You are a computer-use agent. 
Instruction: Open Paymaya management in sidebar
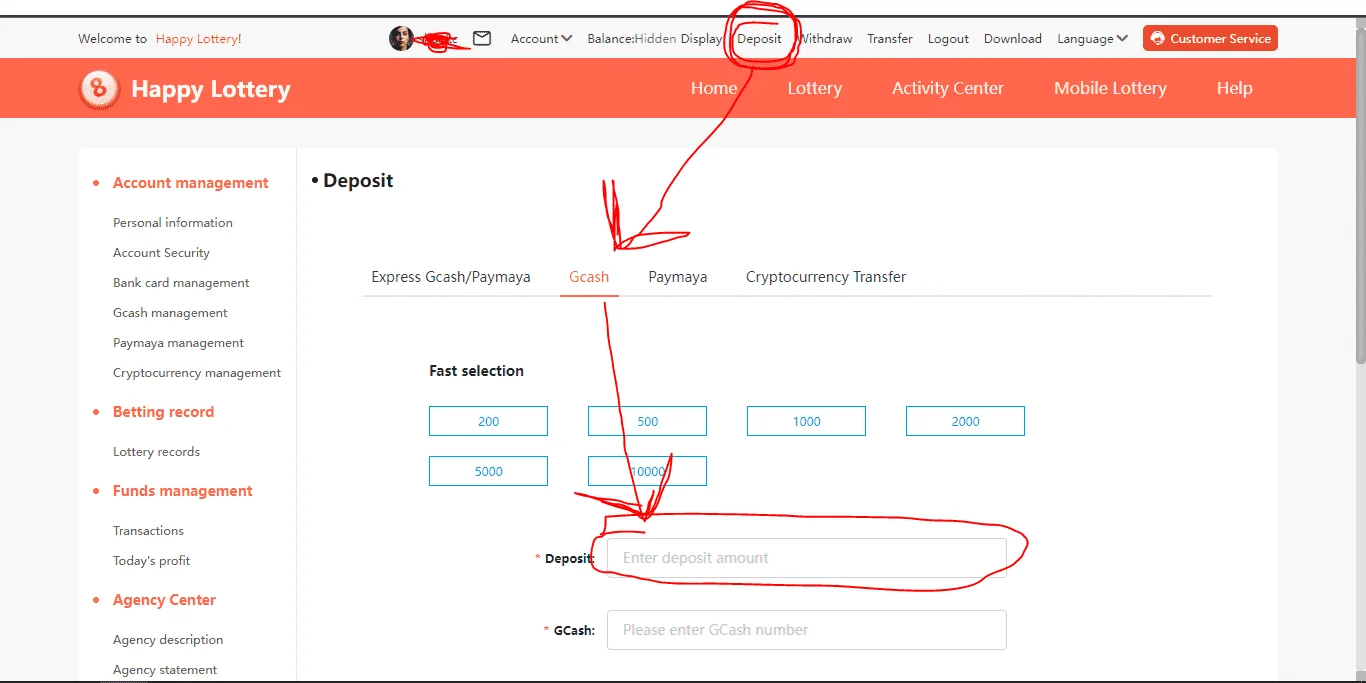[x=178, y=343]
